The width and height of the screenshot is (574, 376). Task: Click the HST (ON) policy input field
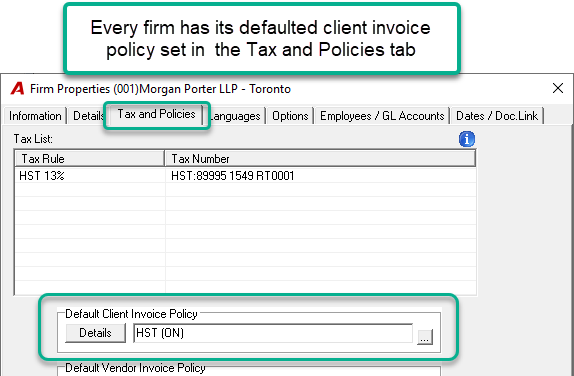click(x=273, y=333)
